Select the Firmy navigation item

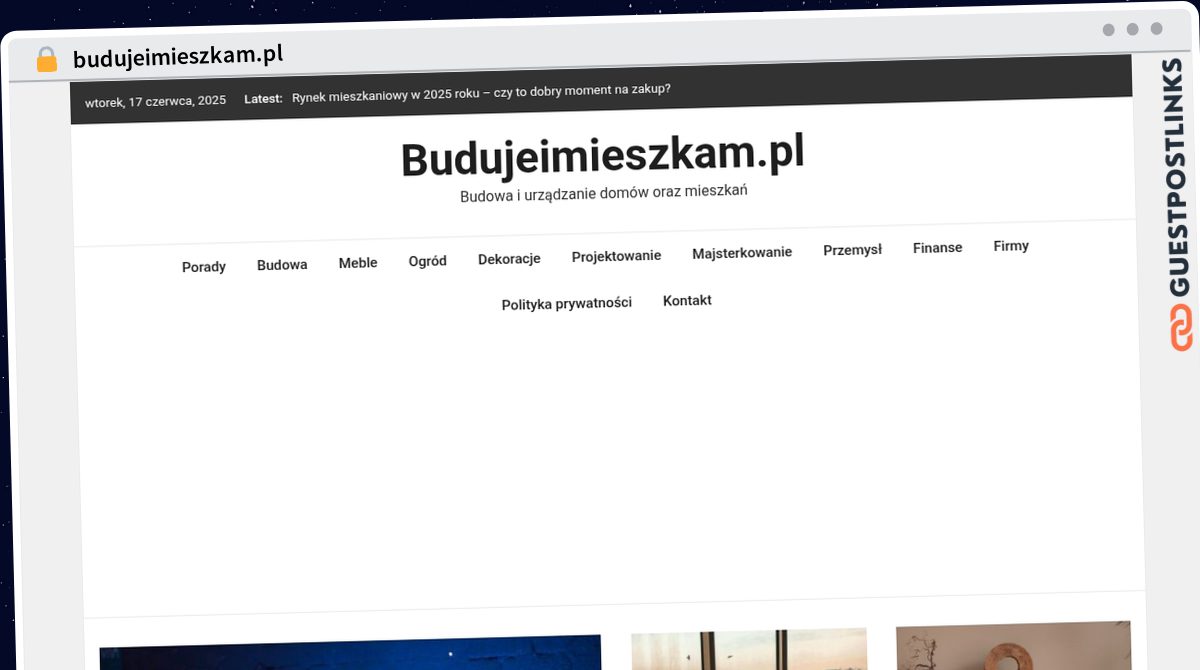[1010, 245]
